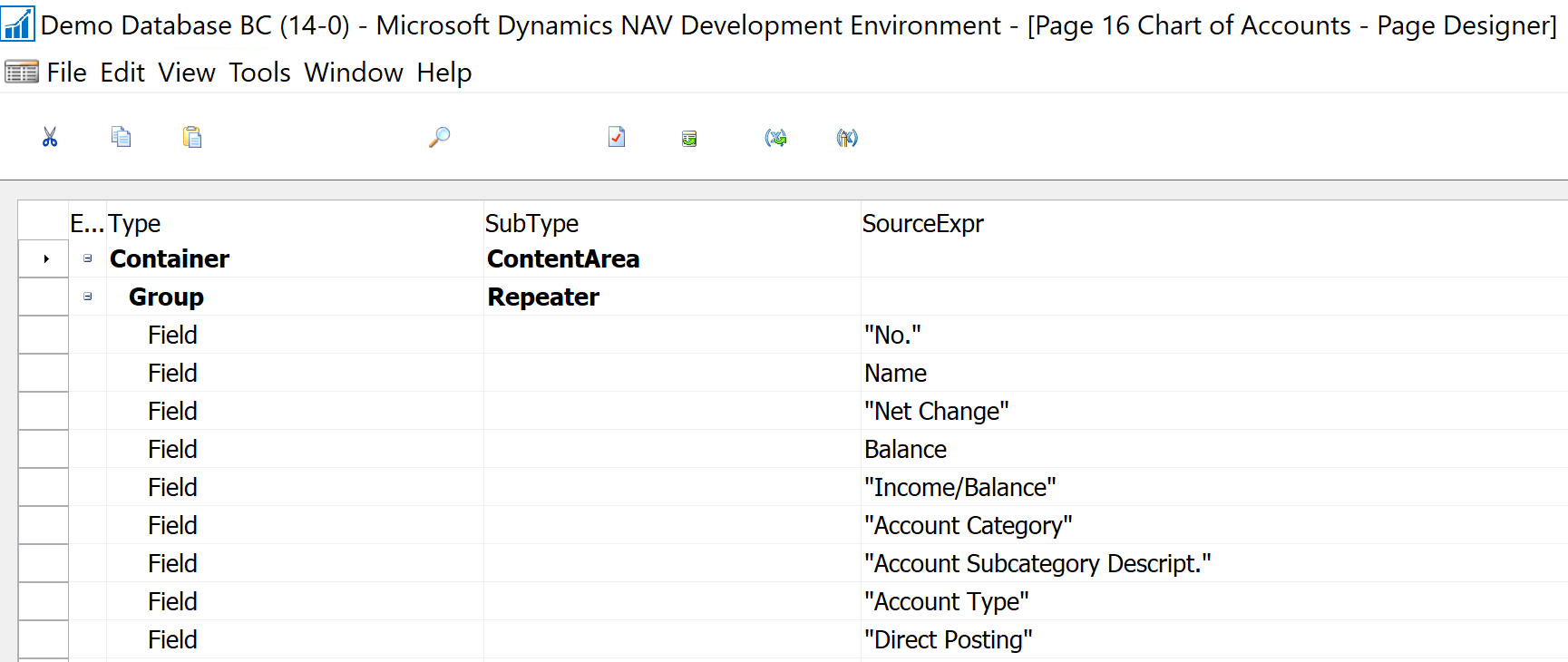Click the Type column header
Screen dimensions: 1568x662
295,223
